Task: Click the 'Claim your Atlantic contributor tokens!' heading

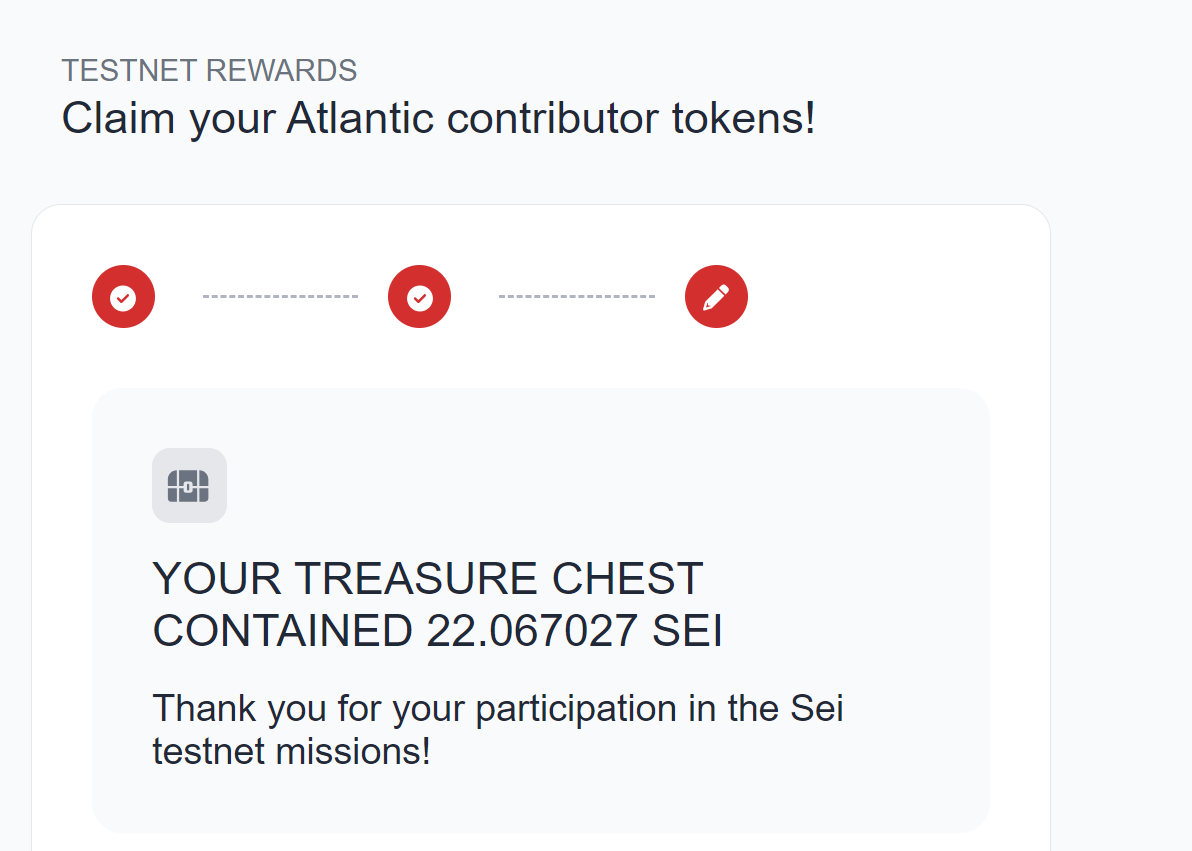Action: pyautogui.click(x=438, y=119)
